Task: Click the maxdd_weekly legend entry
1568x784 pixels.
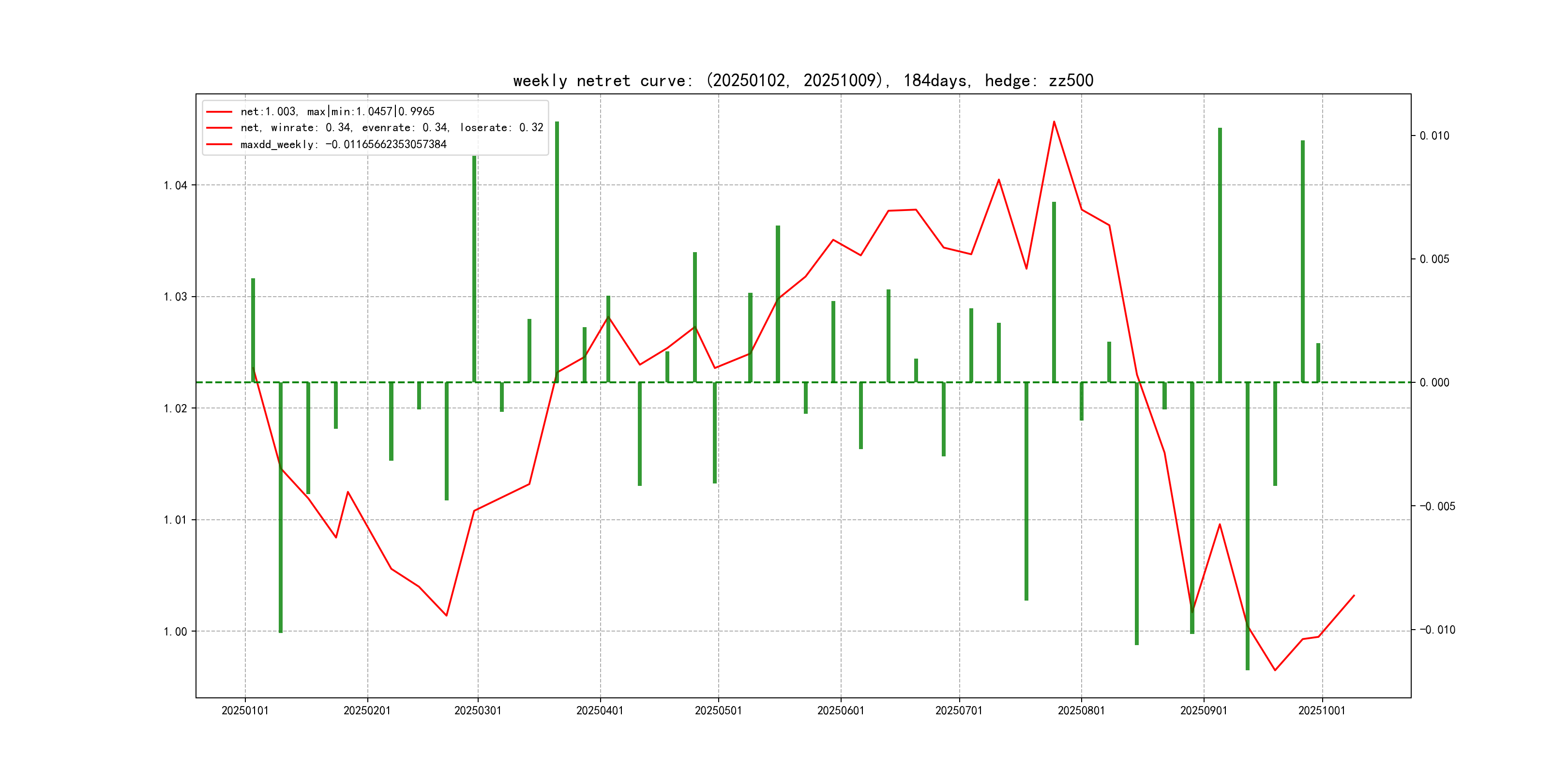Action: (343, 144)
